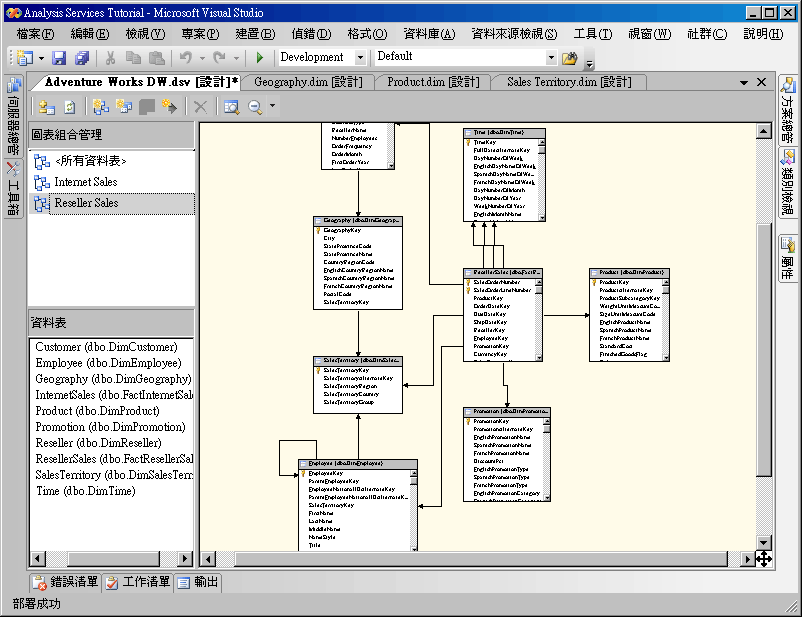
Task: Expand the Zoom level dropdown arrow
Action: (x=272, y=106)
